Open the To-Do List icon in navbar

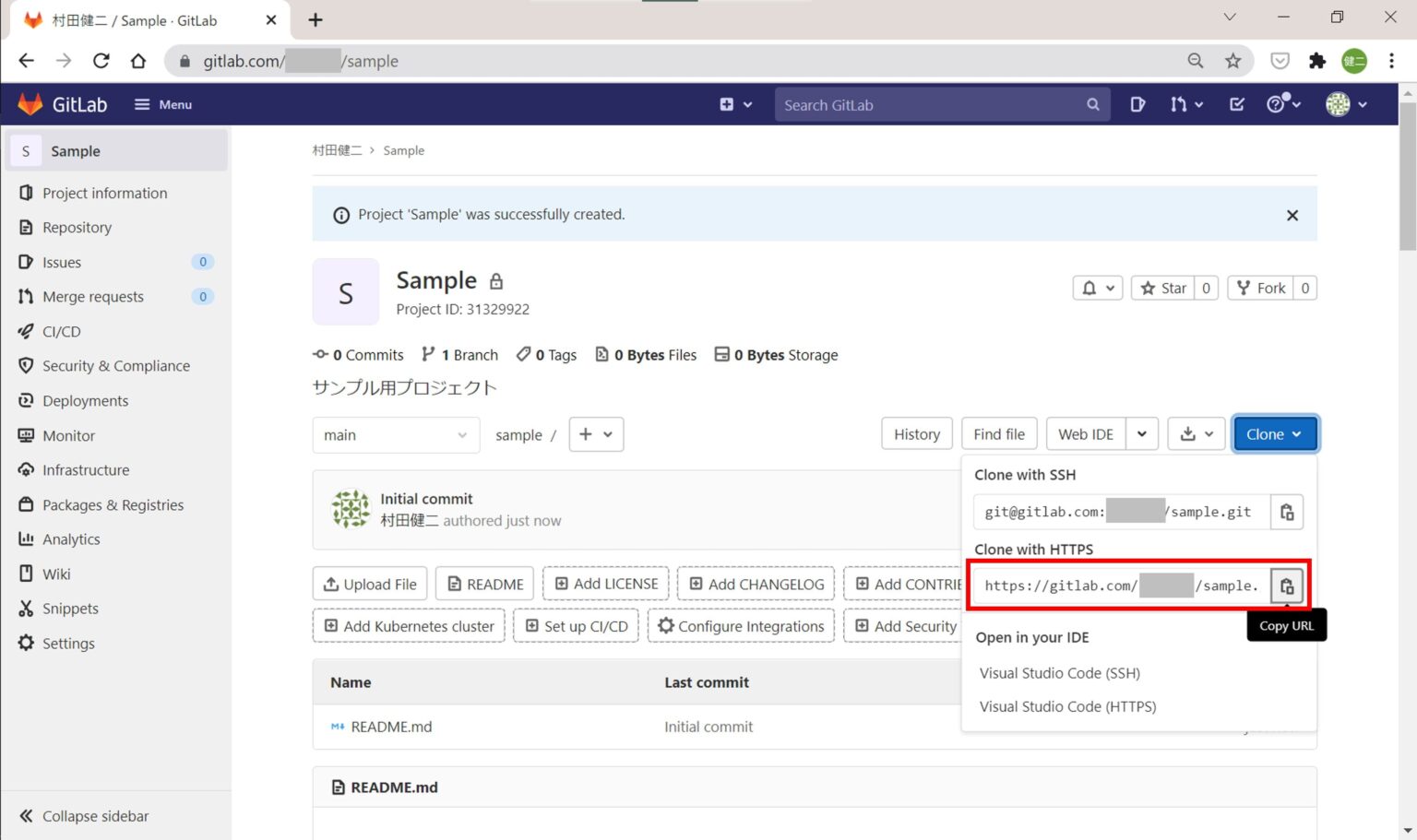pos(1236,104)
